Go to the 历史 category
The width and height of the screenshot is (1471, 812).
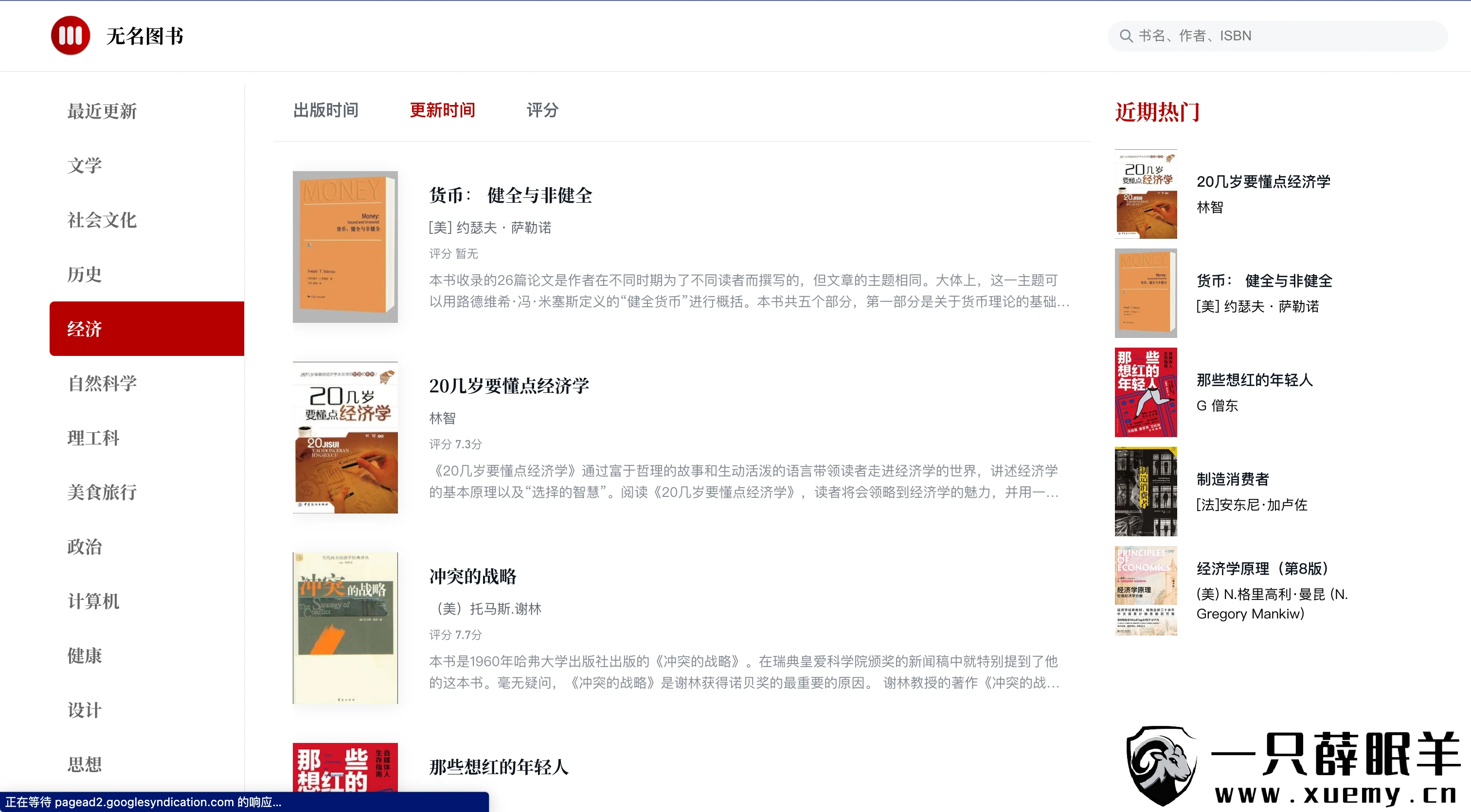click(x=85, y=274)
